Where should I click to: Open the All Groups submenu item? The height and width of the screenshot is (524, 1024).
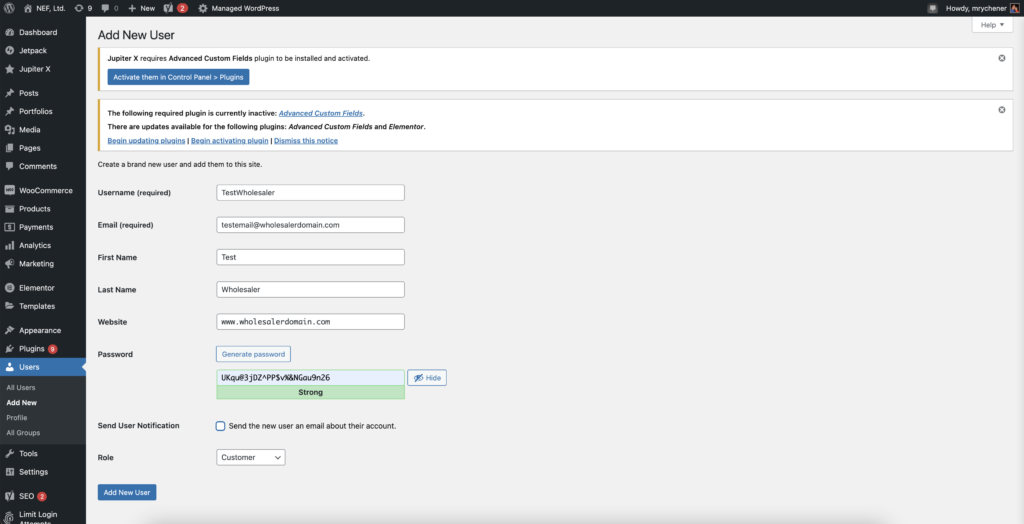[x=24, y=433]
